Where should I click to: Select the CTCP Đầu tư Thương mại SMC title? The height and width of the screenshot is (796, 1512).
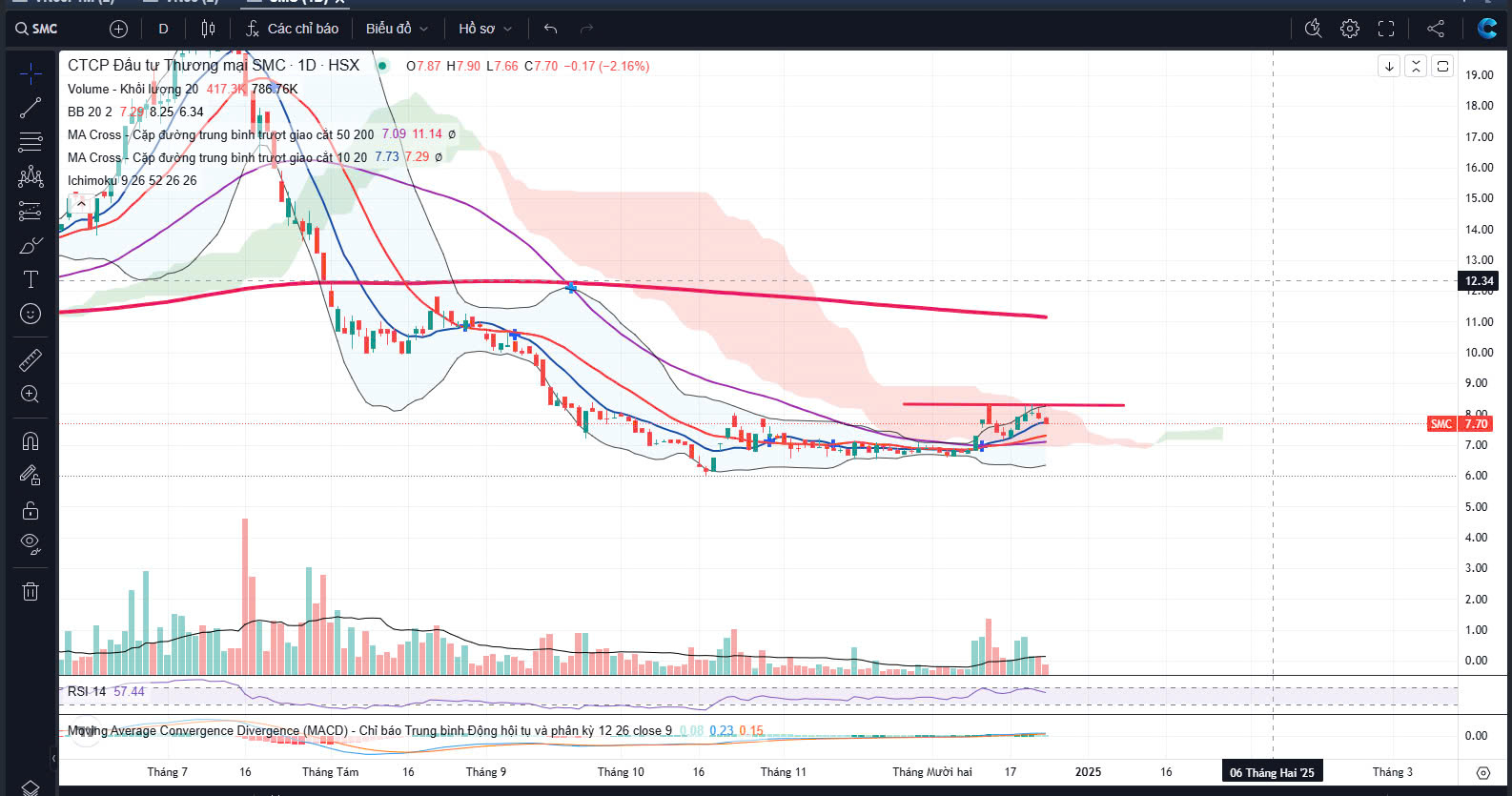[x=214, y=66]
